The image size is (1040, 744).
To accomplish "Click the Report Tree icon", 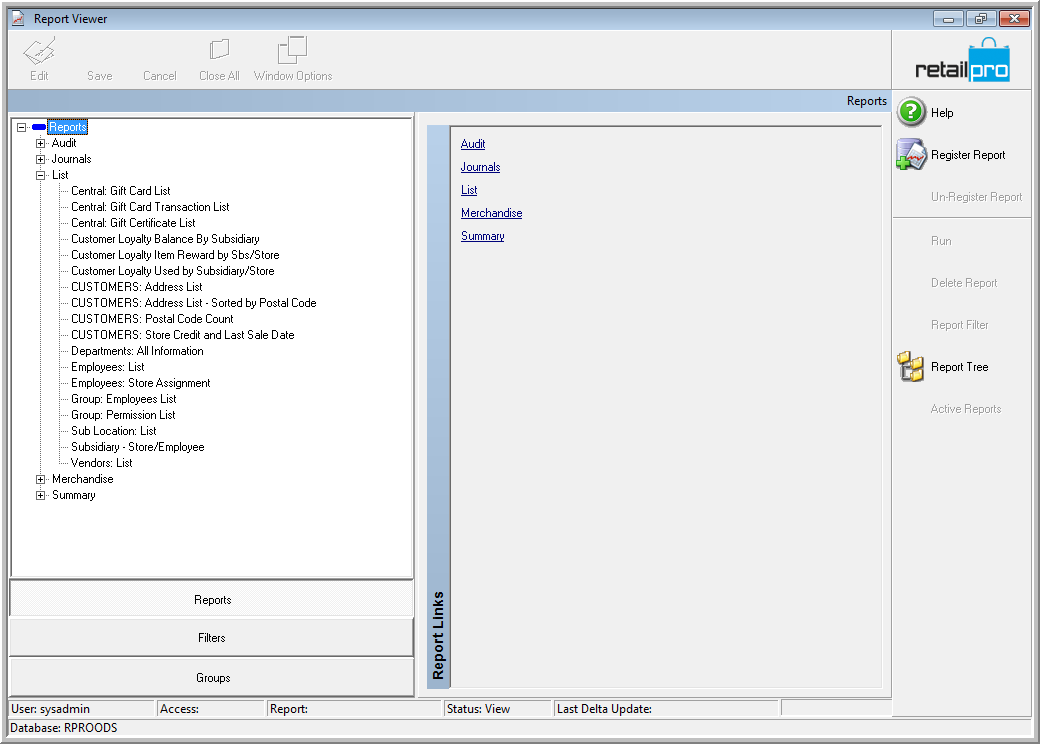I will click(911, 367).
